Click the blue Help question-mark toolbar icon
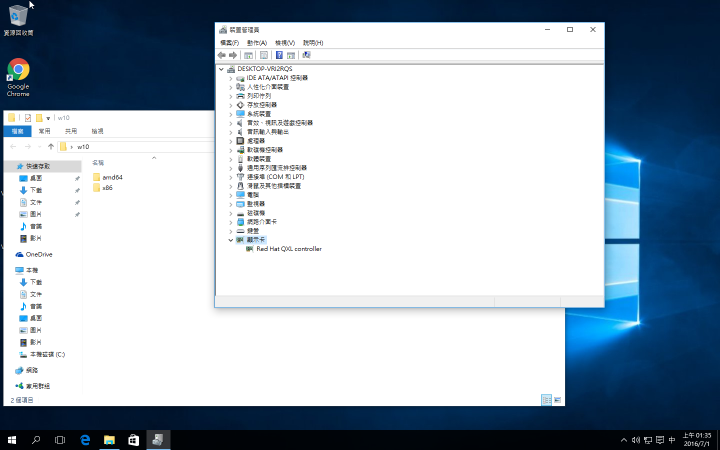This screenshot has width=720, height=450. click(x=279, y=55)
